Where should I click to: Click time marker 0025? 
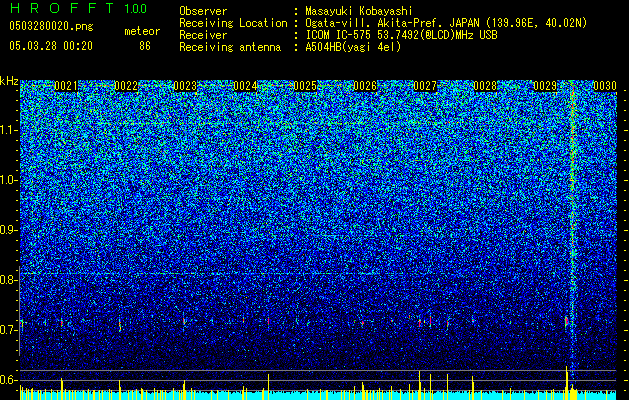(306, 86)
